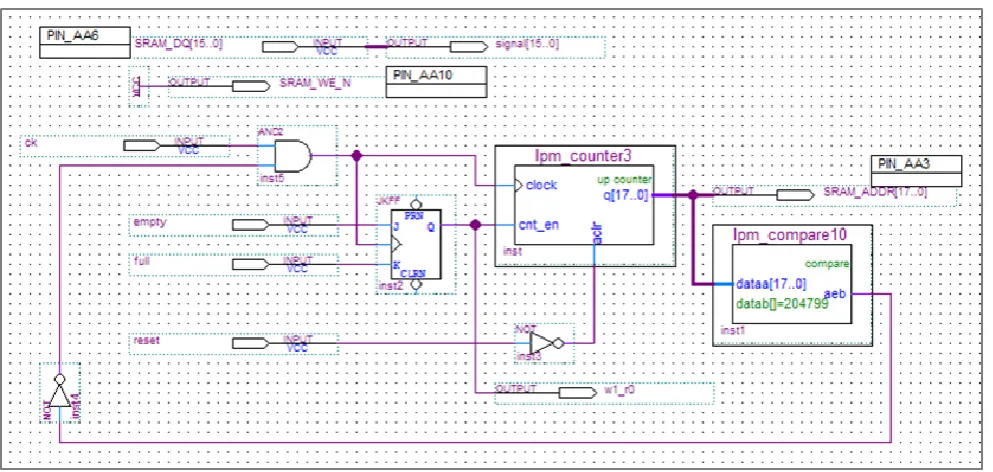Image resolution: width=993 pixels, height=472 pixels.
Task: Select the AND2 gate symbol inst5
Action: click(x=292, y=156)
